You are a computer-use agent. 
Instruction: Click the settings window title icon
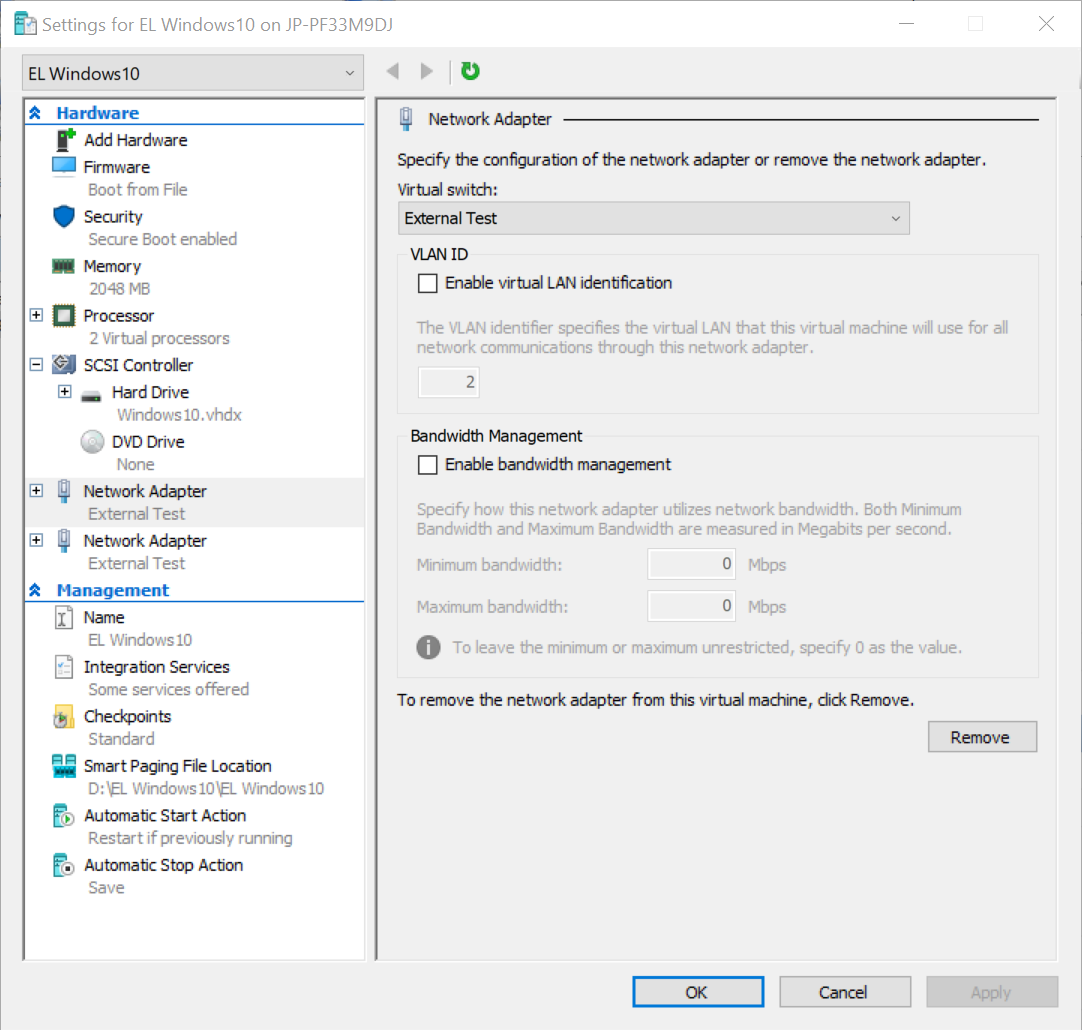point(26,24)
